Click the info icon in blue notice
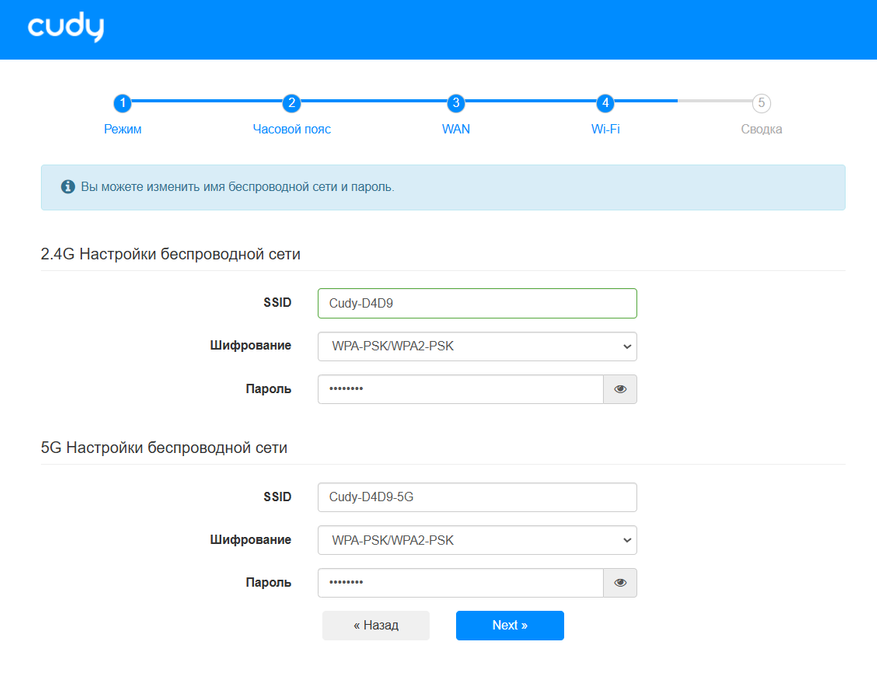This screenshot has height=677, width=877. point(68,187)
